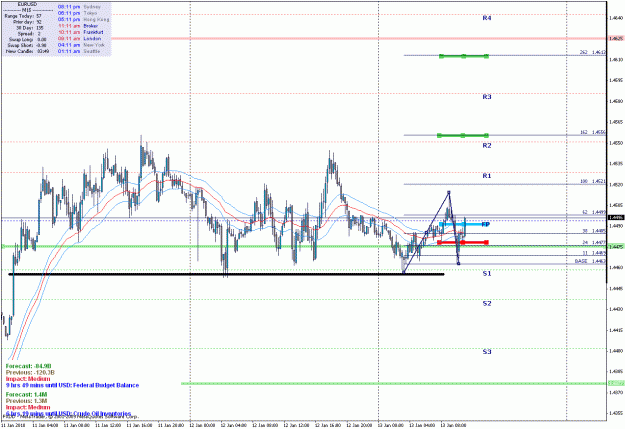
Task: Click the Hong Kong clock entry
Action: pos(83,19)
